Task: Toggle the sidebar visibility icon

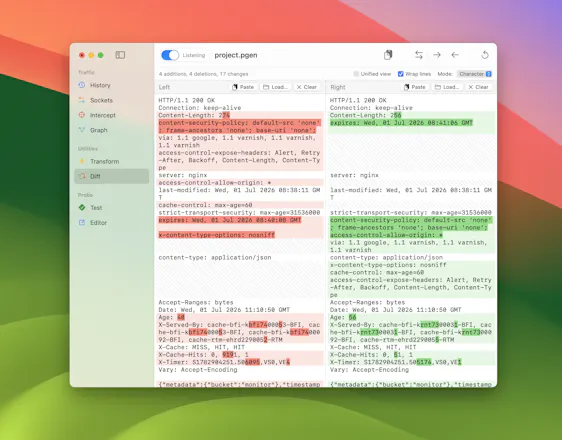Action: [x=120, y=55]
